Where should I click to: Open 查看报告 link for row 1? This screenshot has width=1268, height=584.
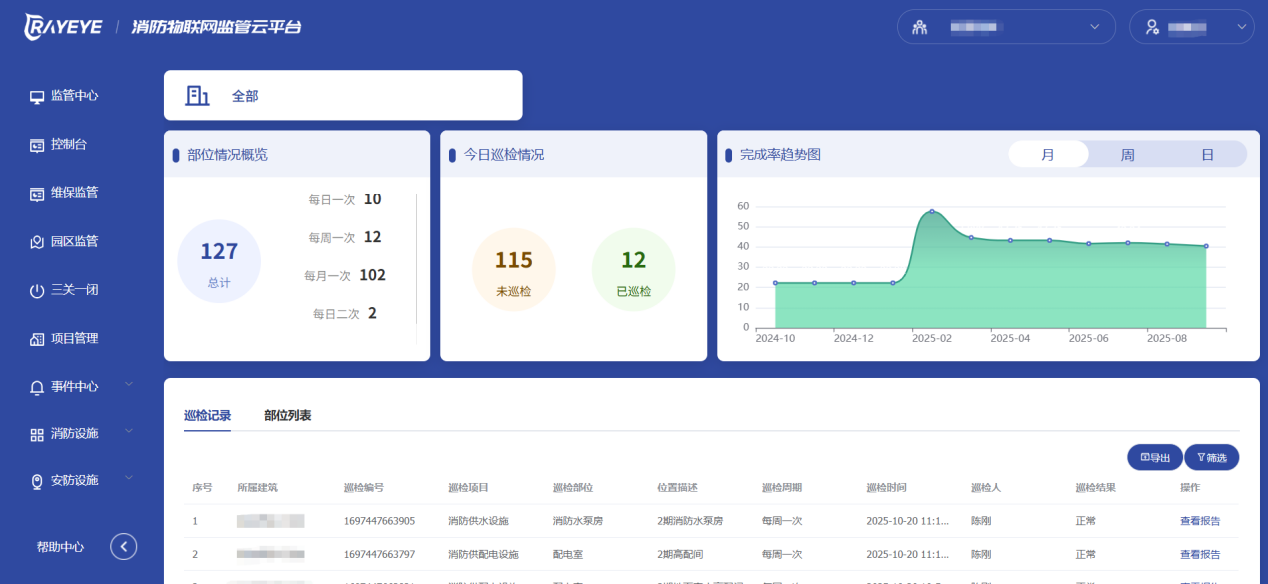[1199, 521]
